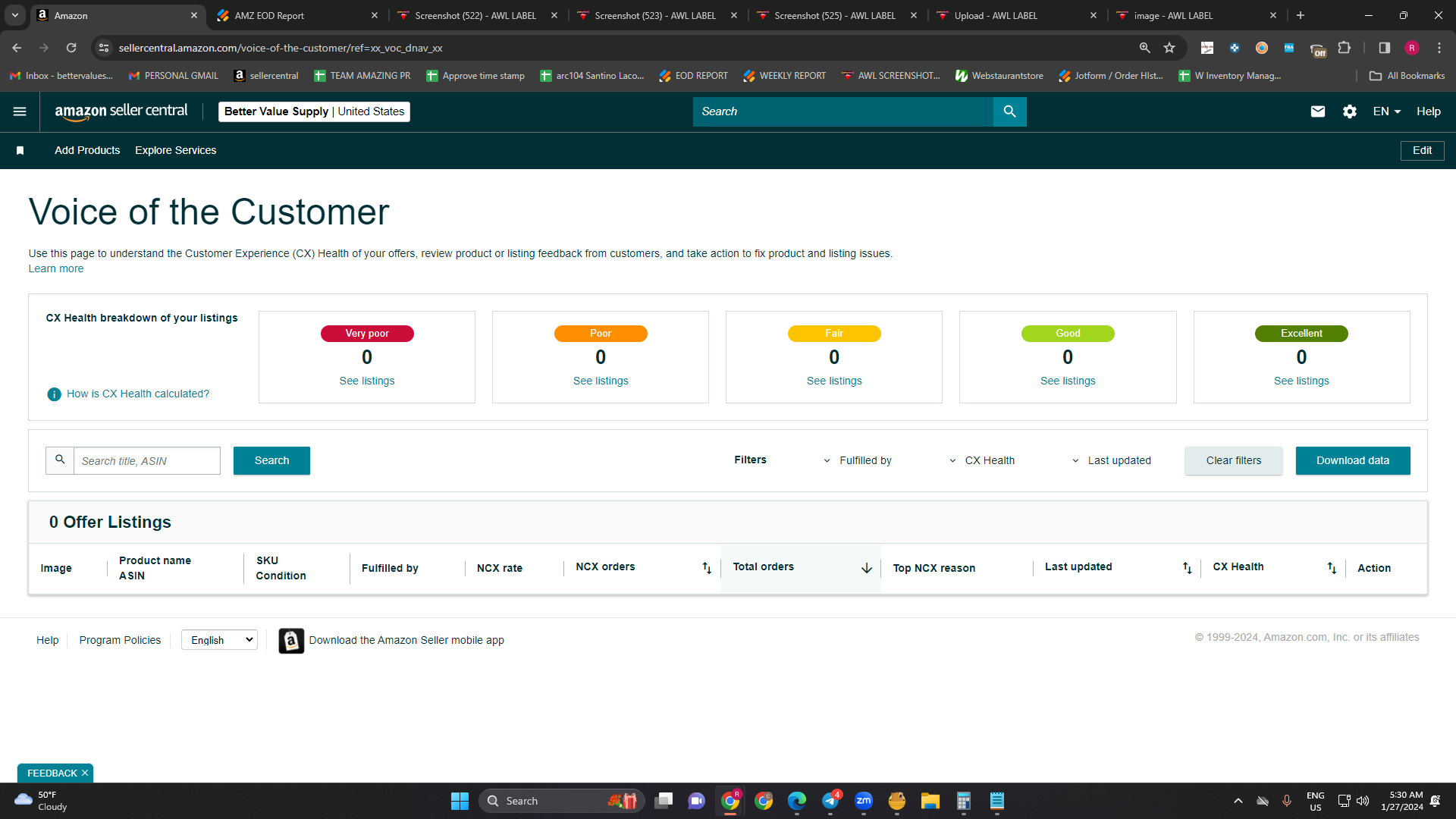Open How is CX Health calculated link
Viewport: 1456px width, 819px height.
pyautogui.click(x=138, y=394)
